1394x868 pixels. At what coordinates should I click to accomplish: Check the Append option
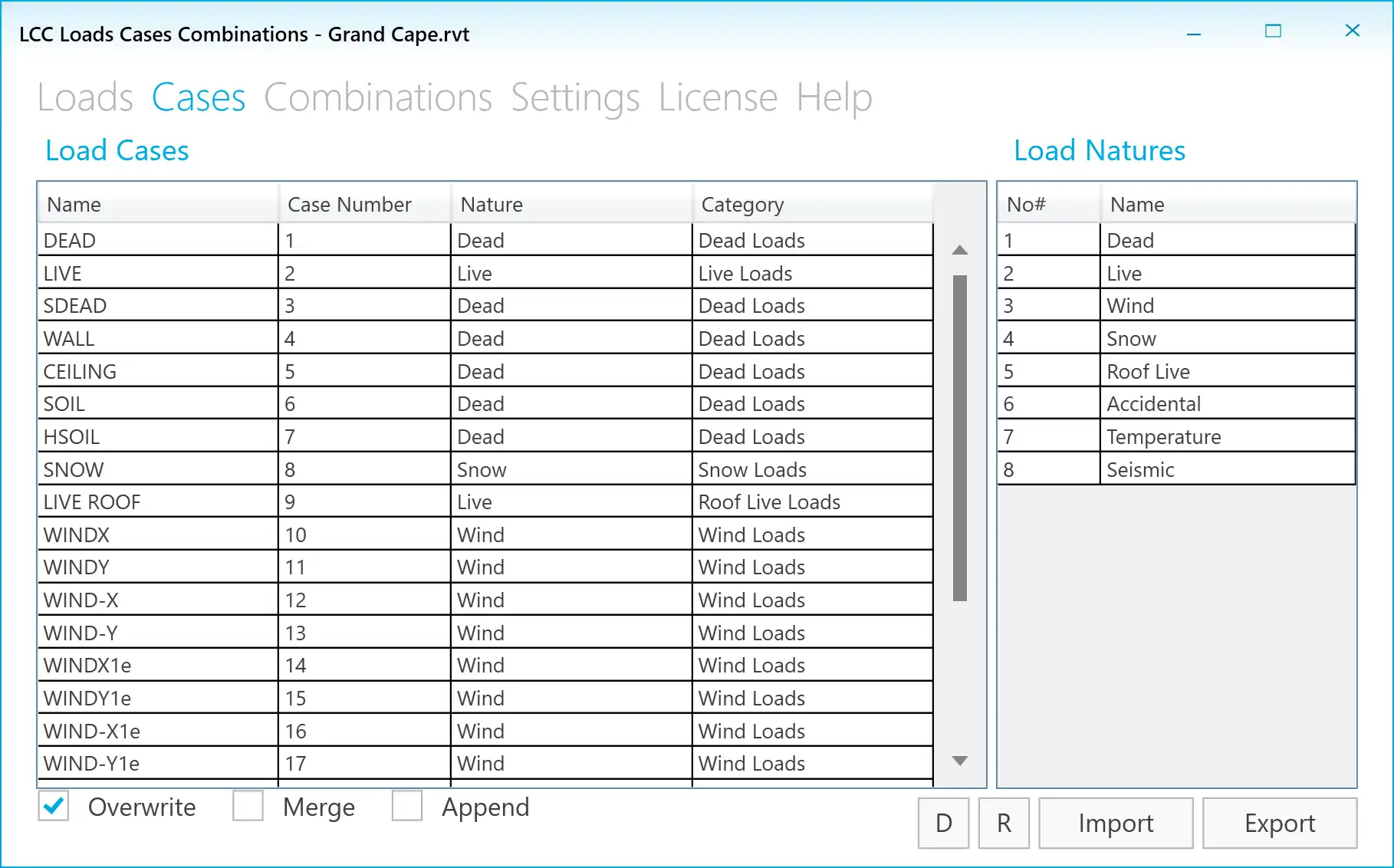[407, 806]
